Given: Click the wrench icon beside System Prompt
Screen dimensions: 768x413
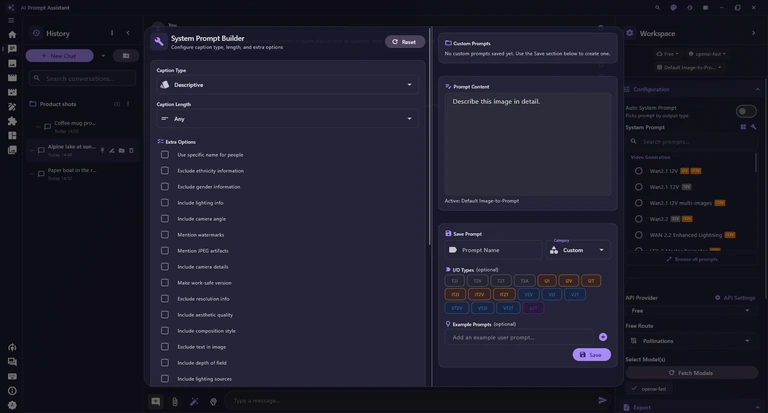Looking at the screenshot, I should click(x=753, y=127).
